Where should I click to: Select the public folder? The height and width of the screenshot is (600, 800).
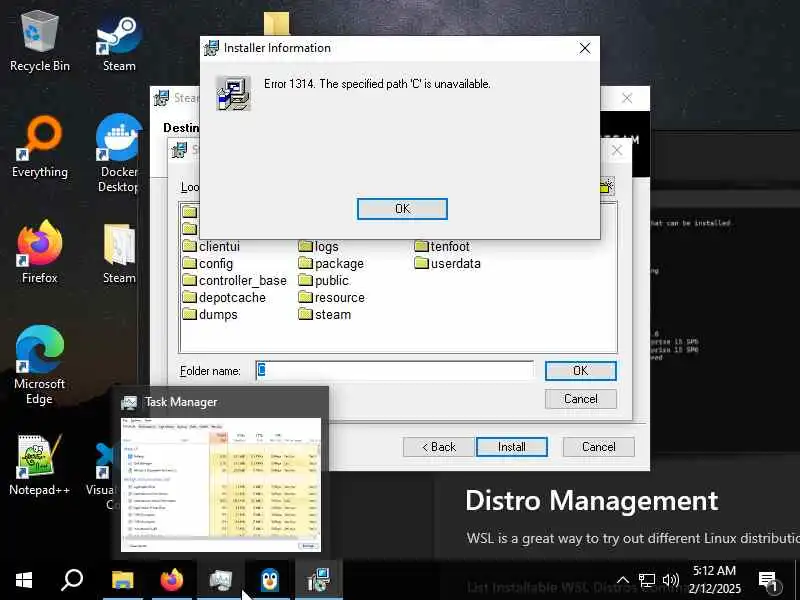[x=323, y=280]
